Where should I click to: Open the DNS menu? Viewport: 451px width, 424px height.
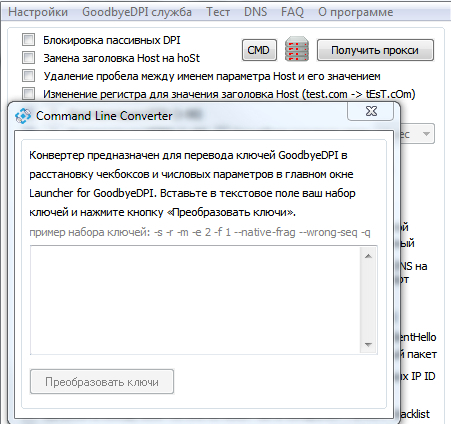click(x=255, y=12)
